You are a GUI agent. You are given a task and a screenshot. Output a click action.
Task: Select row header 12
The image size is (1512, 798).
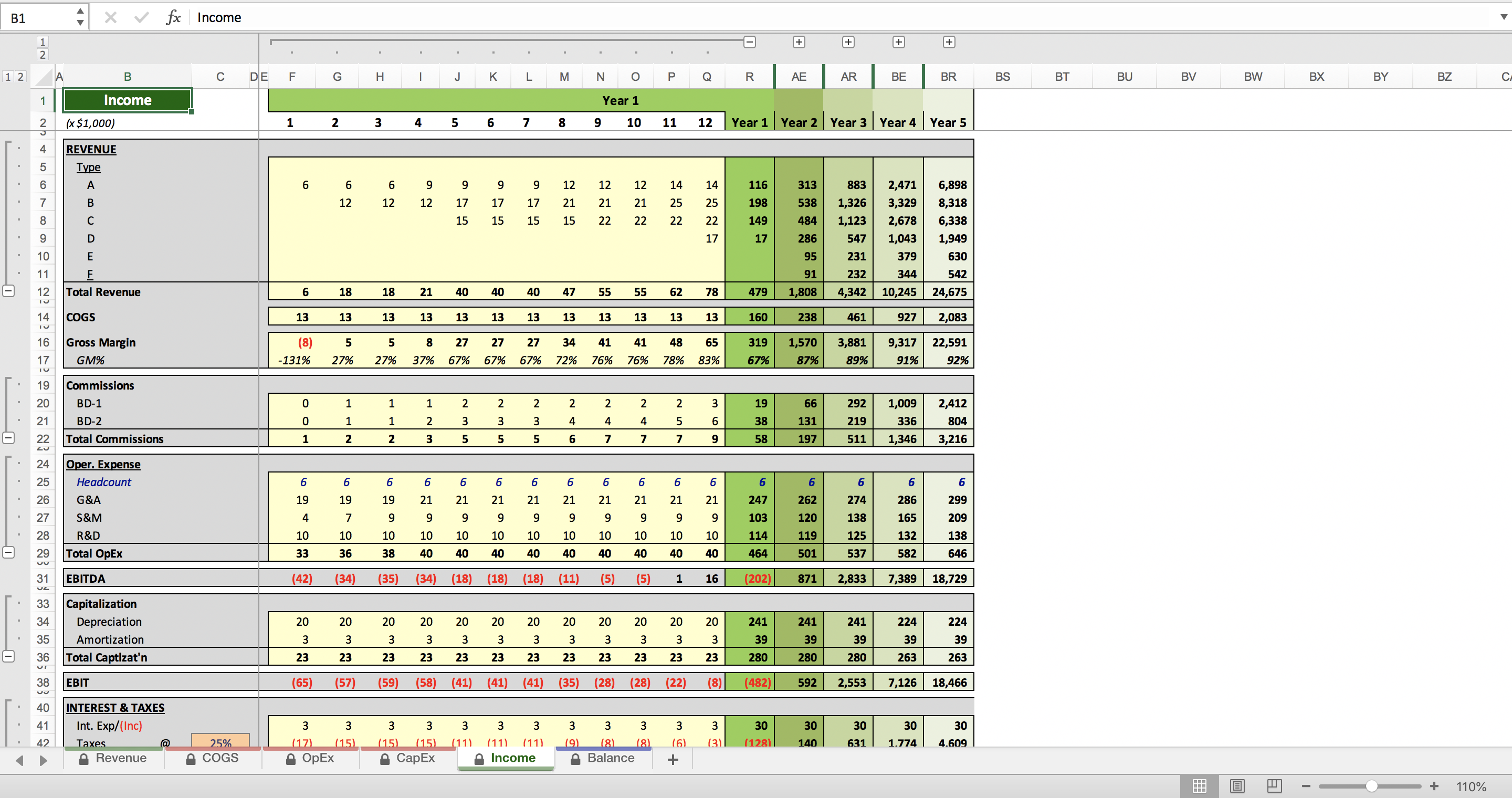click(x=43, y=291)
